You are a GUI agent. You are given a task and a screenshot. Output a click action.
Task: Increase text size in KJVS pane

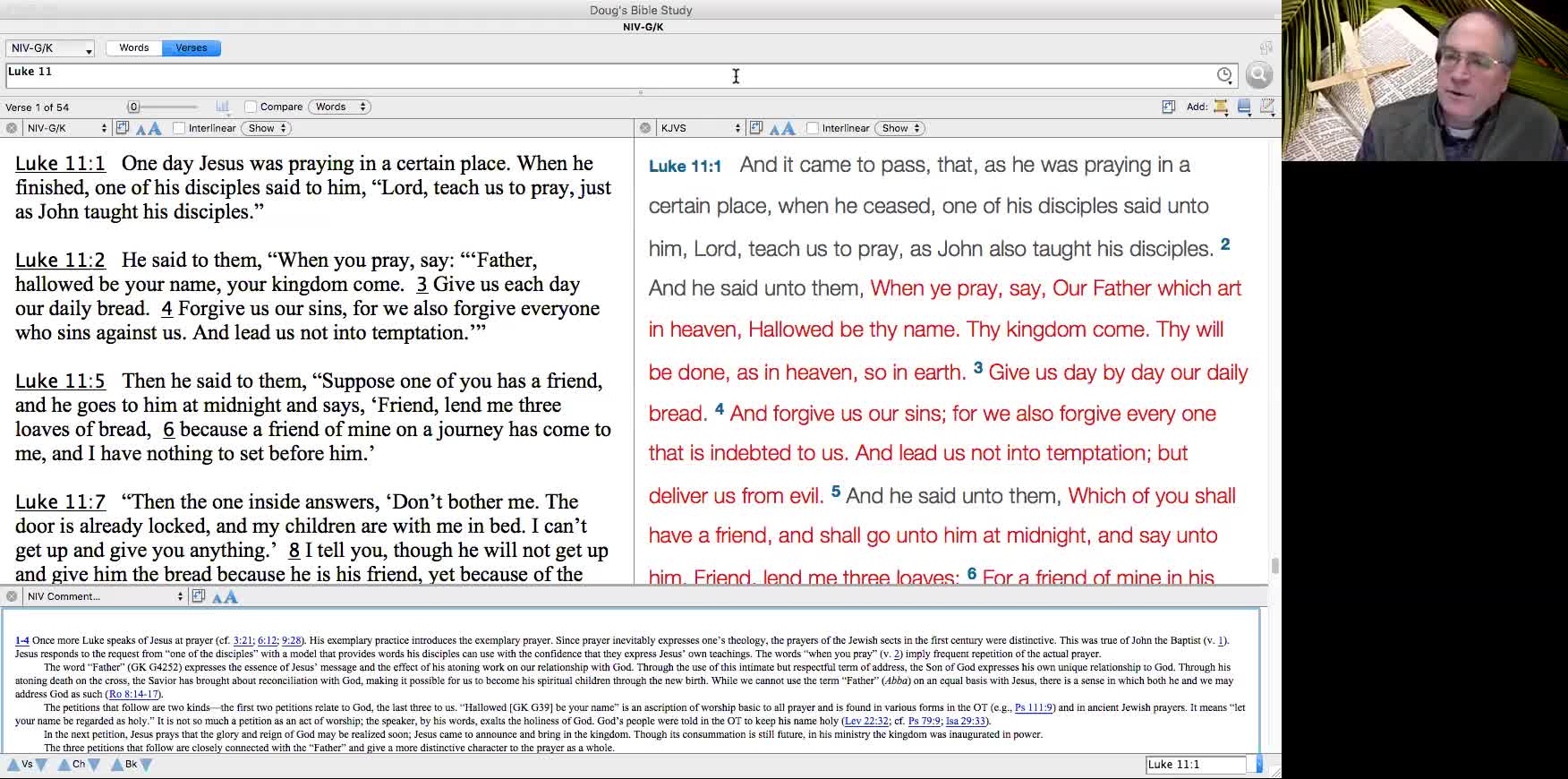(788, 128)
